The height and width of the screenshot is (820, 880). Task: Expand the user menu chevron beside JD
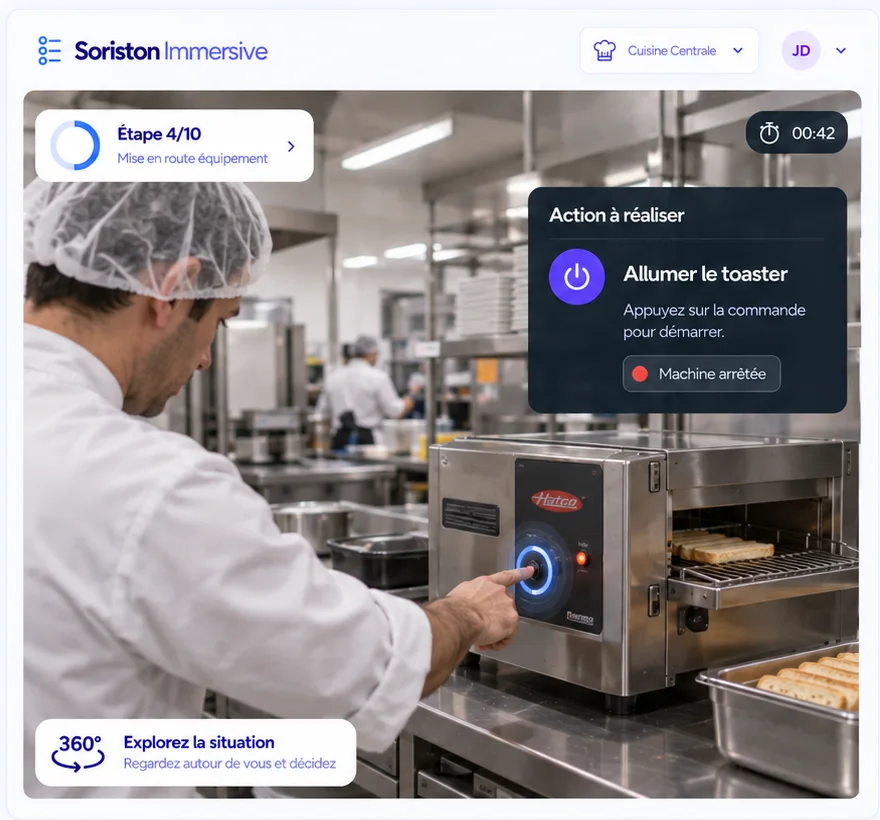point(841,51)
